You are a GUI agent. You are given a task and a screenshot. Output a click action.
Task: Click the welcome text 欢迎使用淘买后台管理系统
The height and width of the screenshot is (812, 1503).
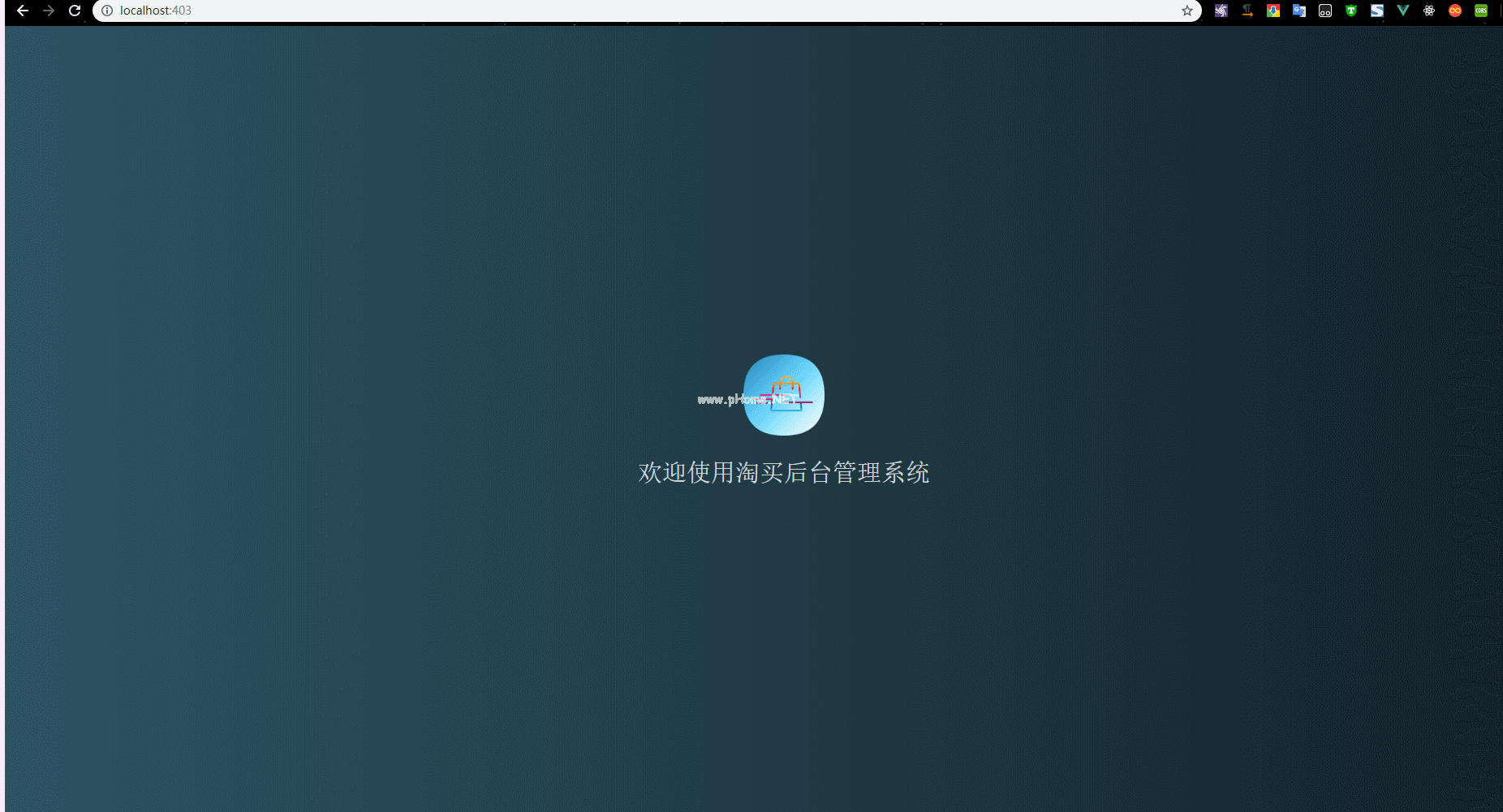(x=784, y=472)
